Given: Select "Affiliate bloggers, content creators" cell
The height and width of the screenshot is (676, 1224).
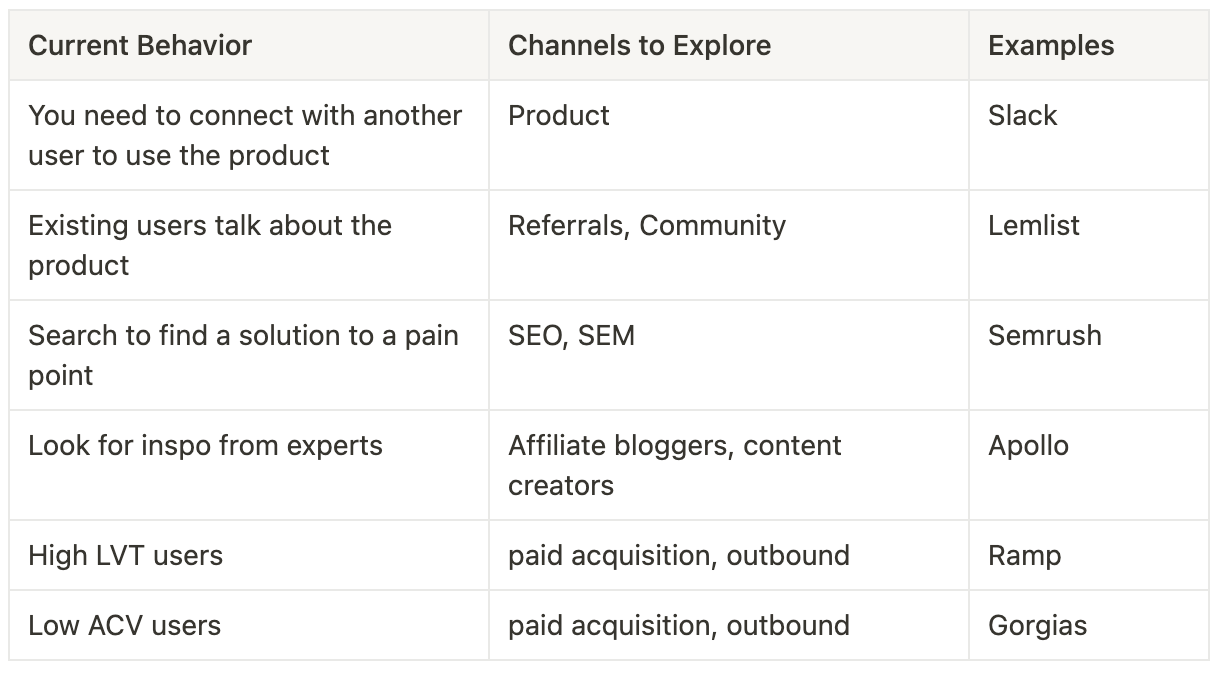Looking at the screenshot, I should coord(729,465).
